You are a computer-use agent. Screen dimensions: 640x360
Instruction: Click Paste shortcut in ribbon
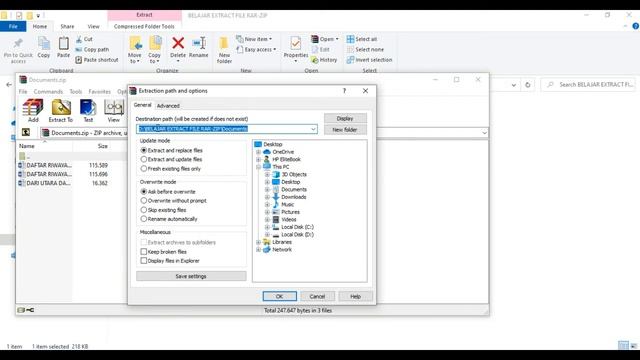(97, 60)
